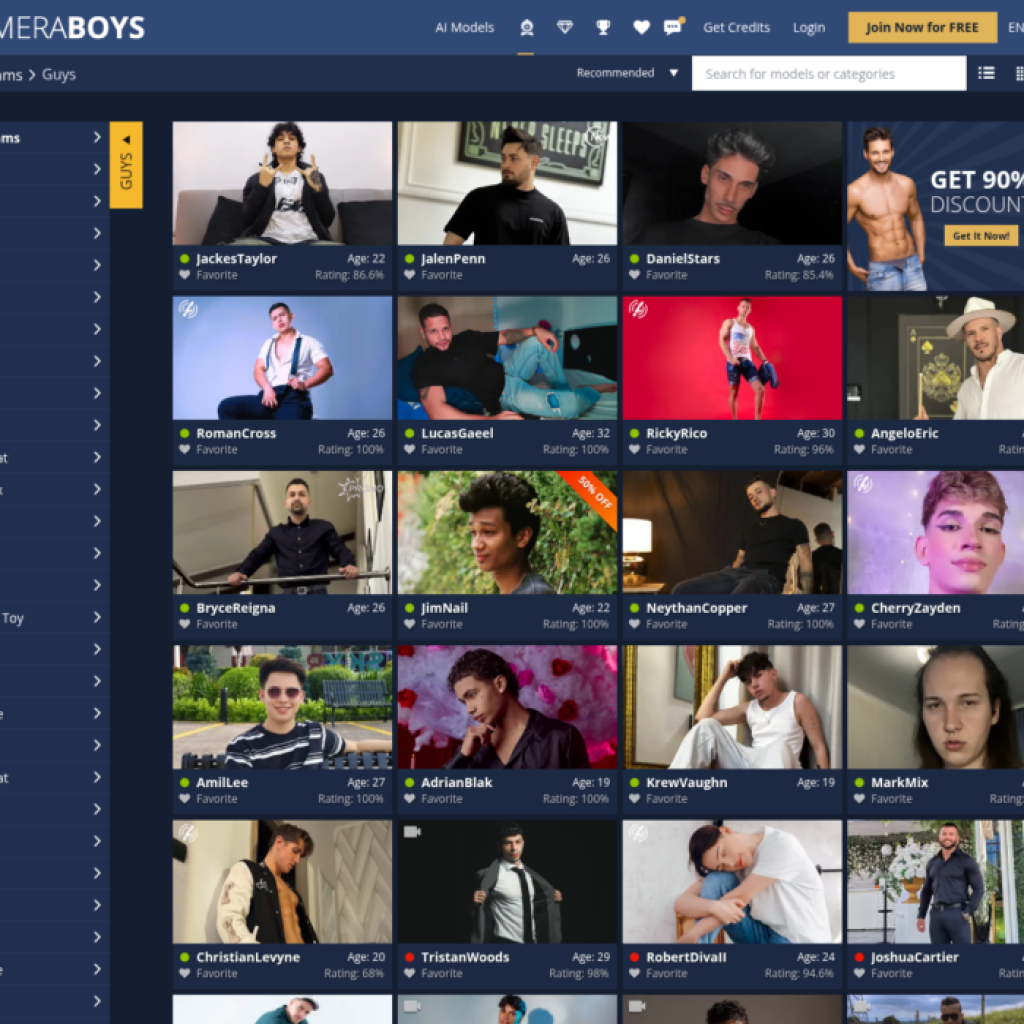Viewport: 1024px width, 1024px height.
Task: Switch to list view layout icon
Action: click(986, 73)
